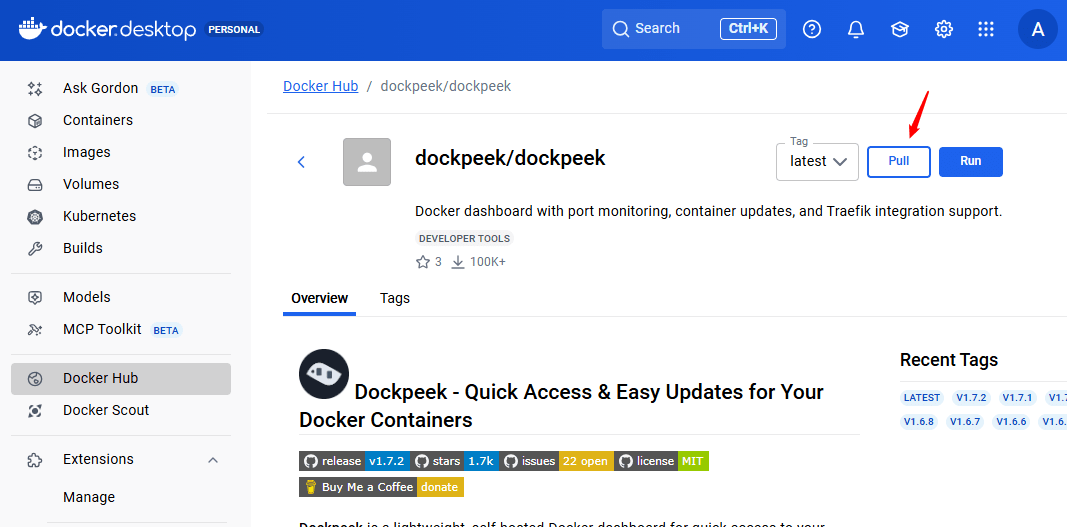The width and height of the screenshot is (1067, 527).
Task: Click the Volumes drive icon
Action: pyautogui.click(x=35, y=185)
